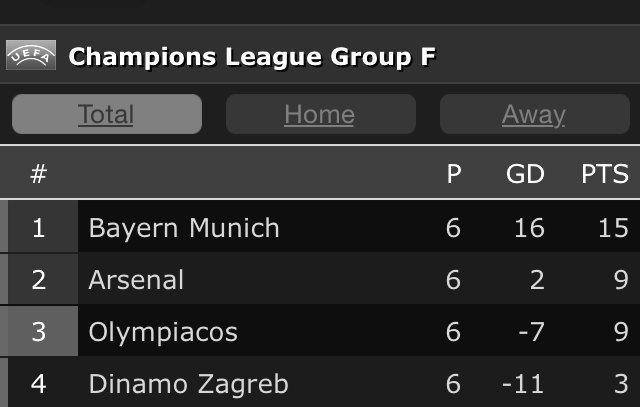Open the Bayern Munich team row
The height and width of the screenshot is (407, 640).
[x=320, y=227]
